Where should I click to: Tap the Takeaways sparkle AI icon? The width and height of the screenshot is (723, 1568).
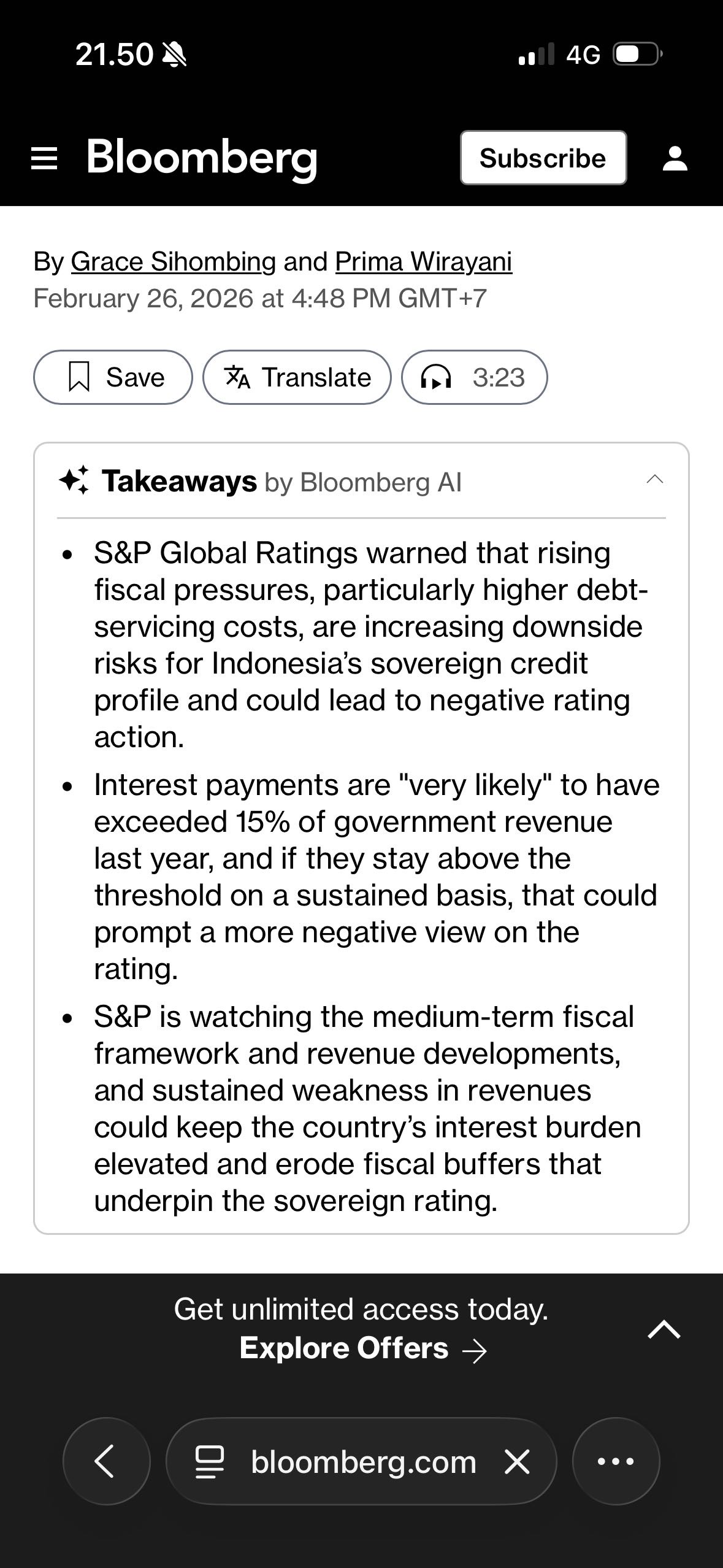coord(74,480)
